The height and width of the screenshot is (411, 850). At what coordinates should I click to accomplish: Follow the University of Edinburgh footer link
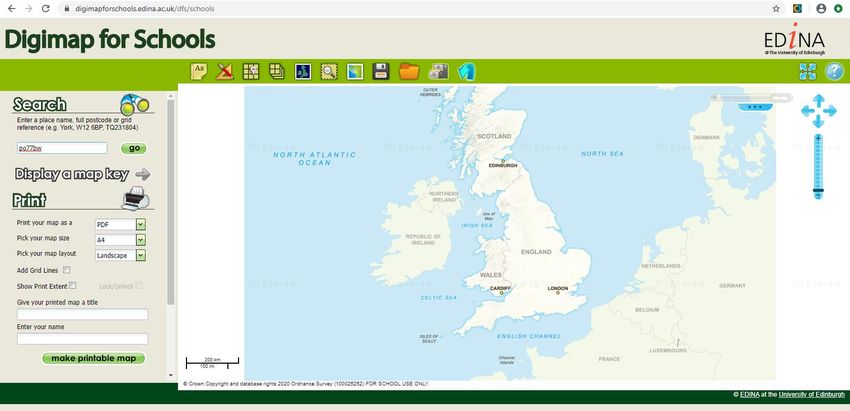(812, 395)
